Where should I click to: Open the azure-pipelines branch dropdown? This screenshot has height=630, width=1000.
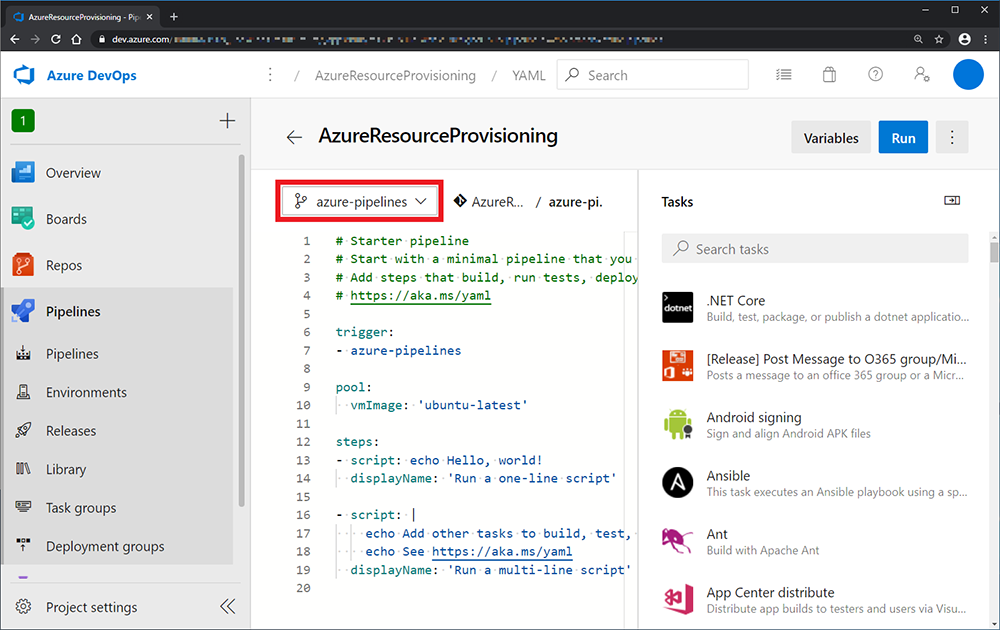coord(360,201)
